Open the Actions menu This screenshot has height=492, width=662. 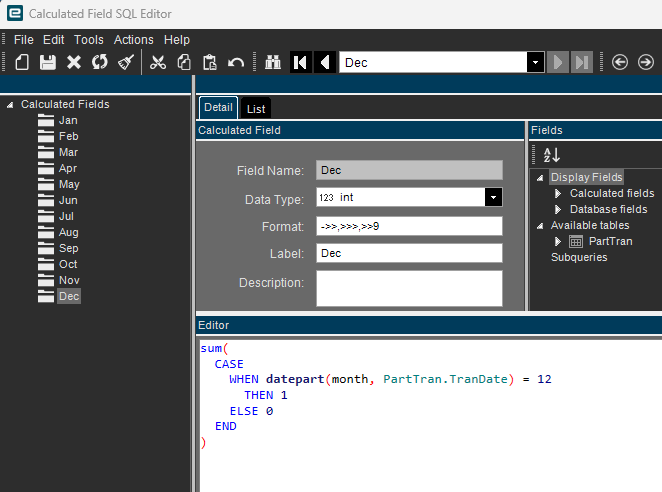[133, 40]
